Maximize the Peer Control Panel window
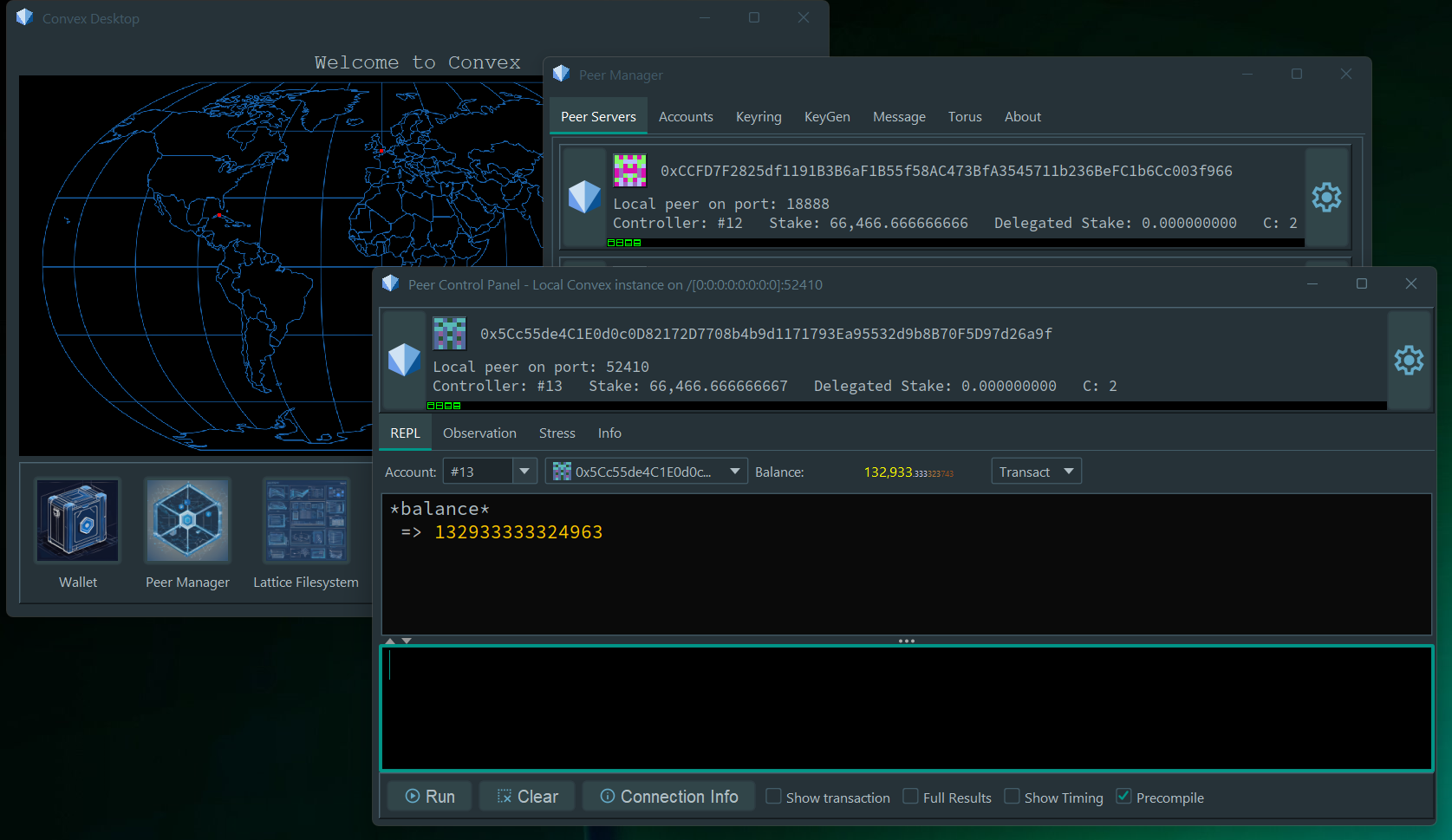Screen dimensions: 1452x840 [1362, 283]
